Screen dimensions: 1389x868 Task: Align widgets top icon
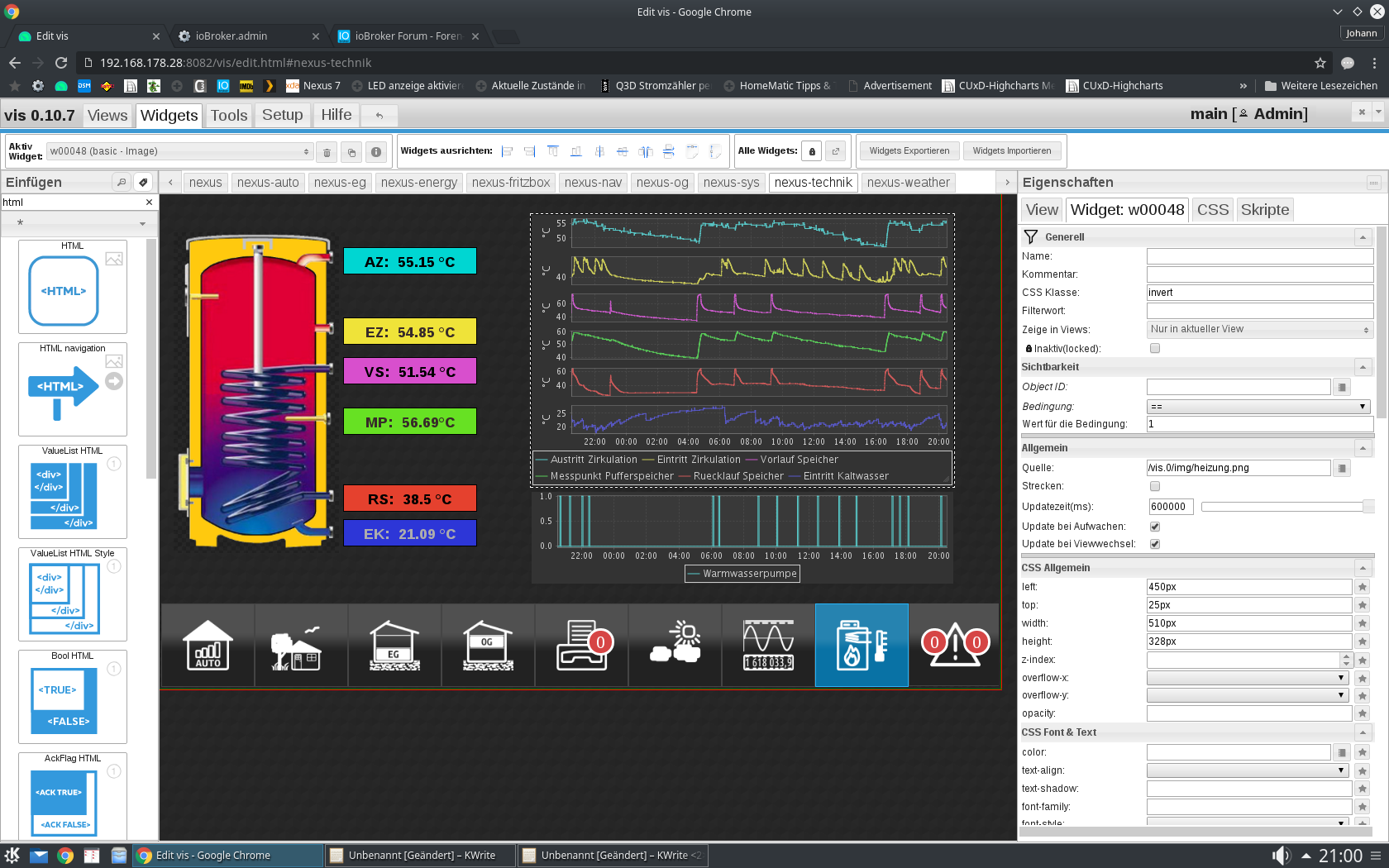[553, 151]
